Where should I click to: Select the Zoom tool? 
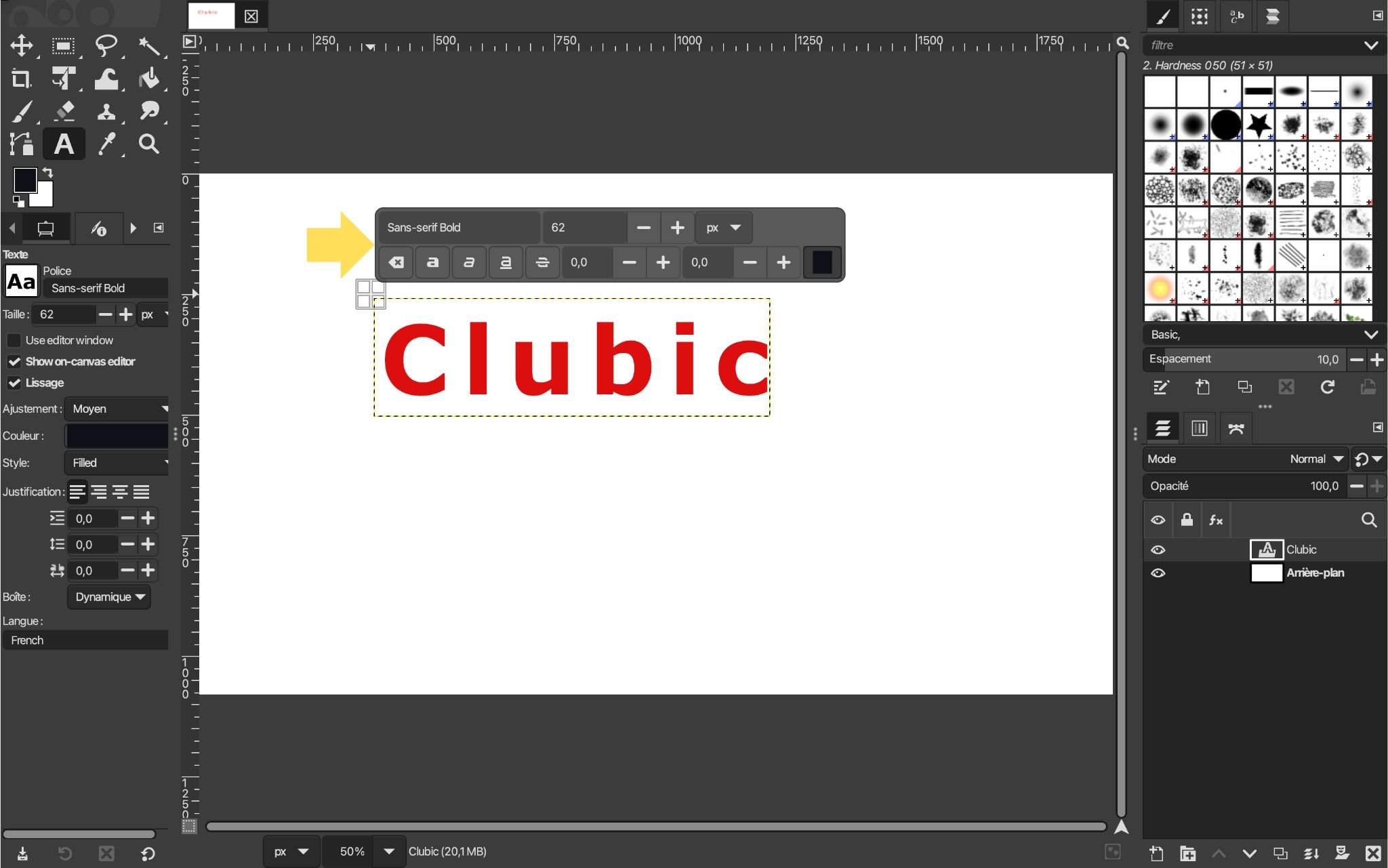(148, 143)
